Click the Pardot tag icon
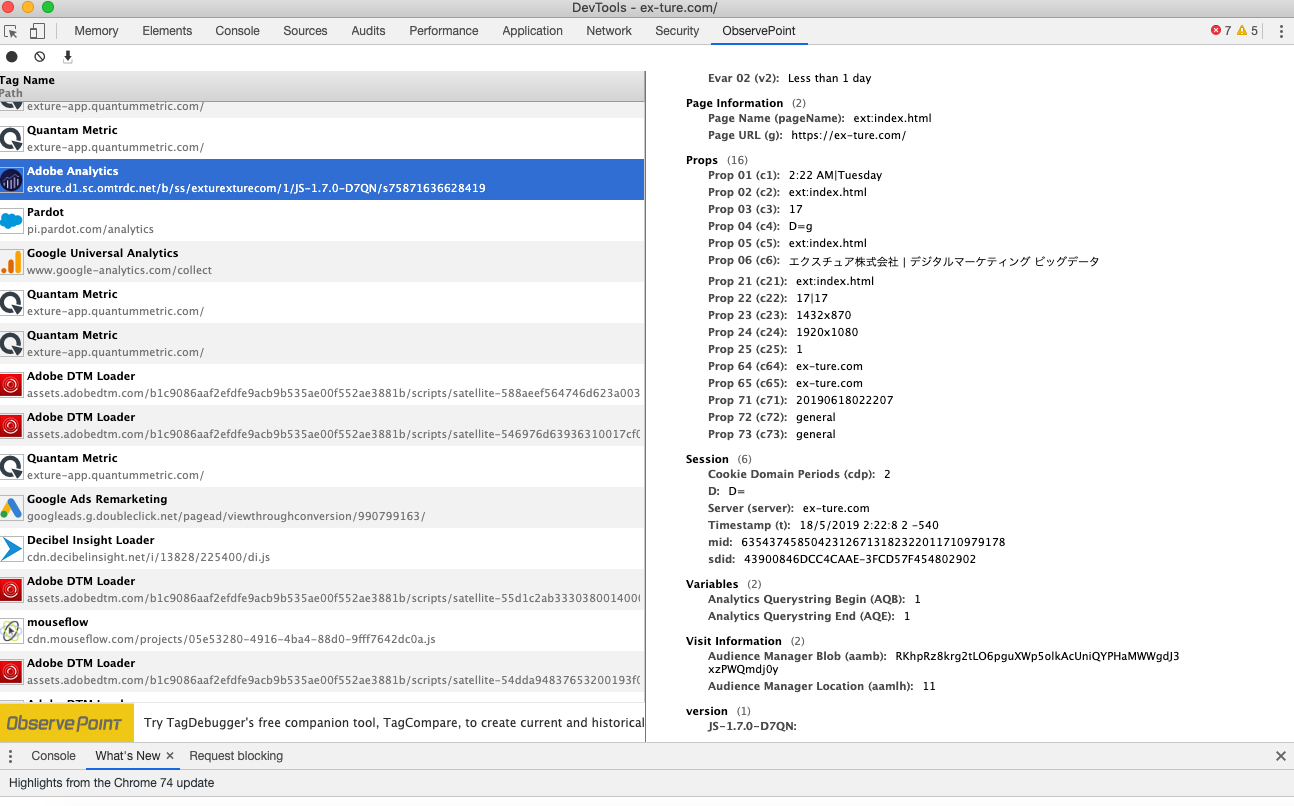Screen dimensions: 1294x806 click(11, 221)
